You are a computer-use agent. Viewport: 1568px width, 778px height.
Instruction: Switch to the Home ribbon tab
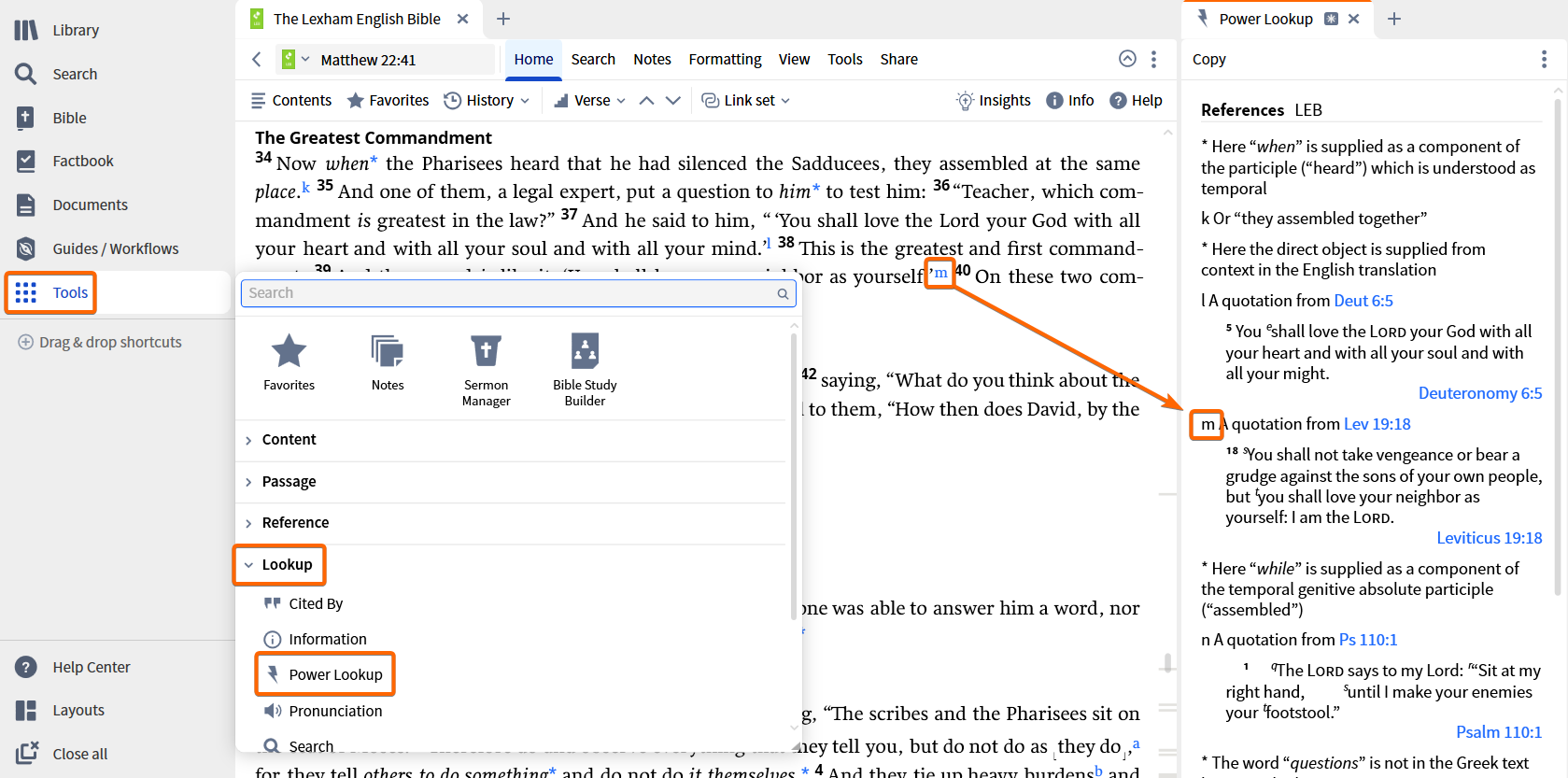(x=533, y=59)
